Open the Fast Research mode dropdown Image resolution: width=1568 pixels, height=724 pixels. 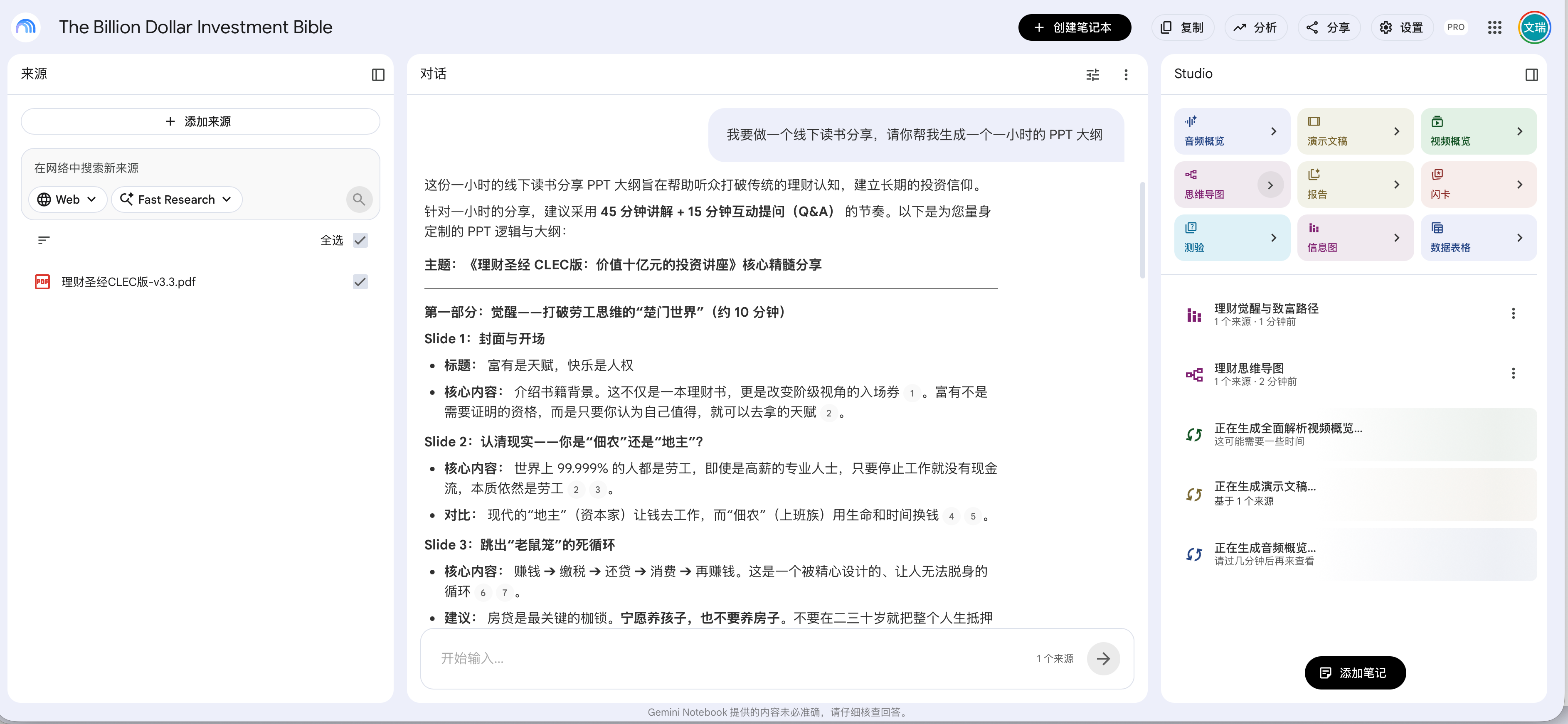177,199
